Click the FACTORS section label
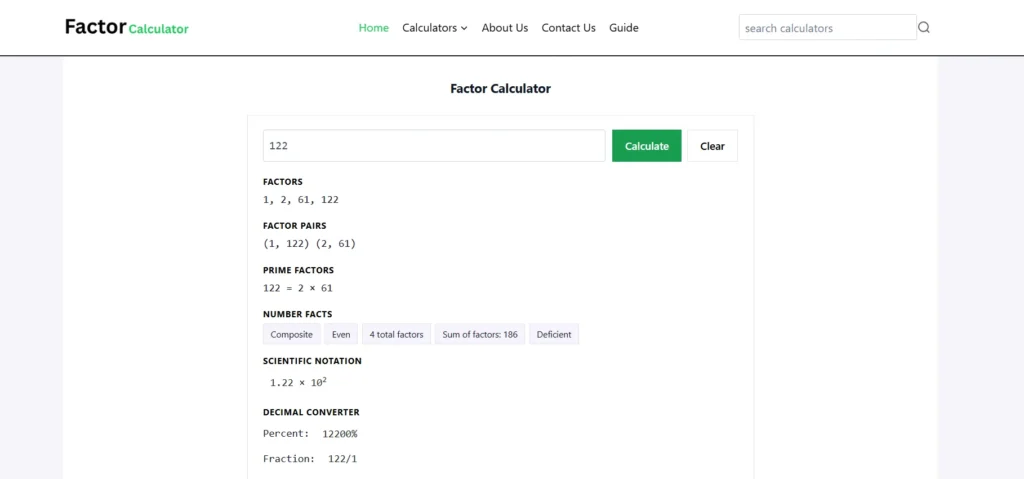Image resolution: width=1024 pixels, height=479 pixels. (x=283, y=182)
